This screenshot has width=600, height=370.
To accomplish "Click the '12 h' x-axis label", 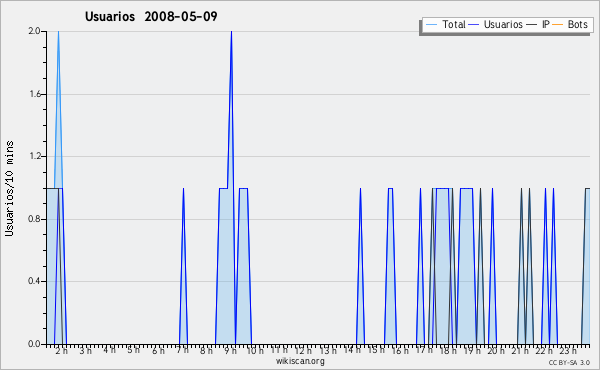I will click(303, 350).
